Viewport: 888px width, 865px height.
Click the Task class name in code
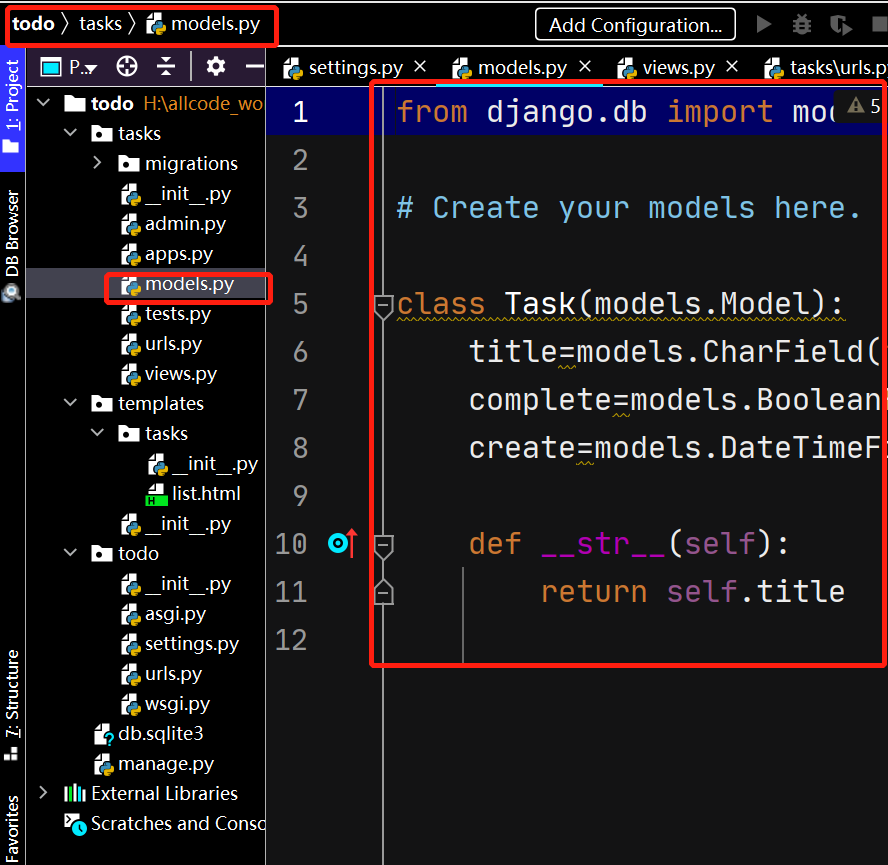click(540, 304)
